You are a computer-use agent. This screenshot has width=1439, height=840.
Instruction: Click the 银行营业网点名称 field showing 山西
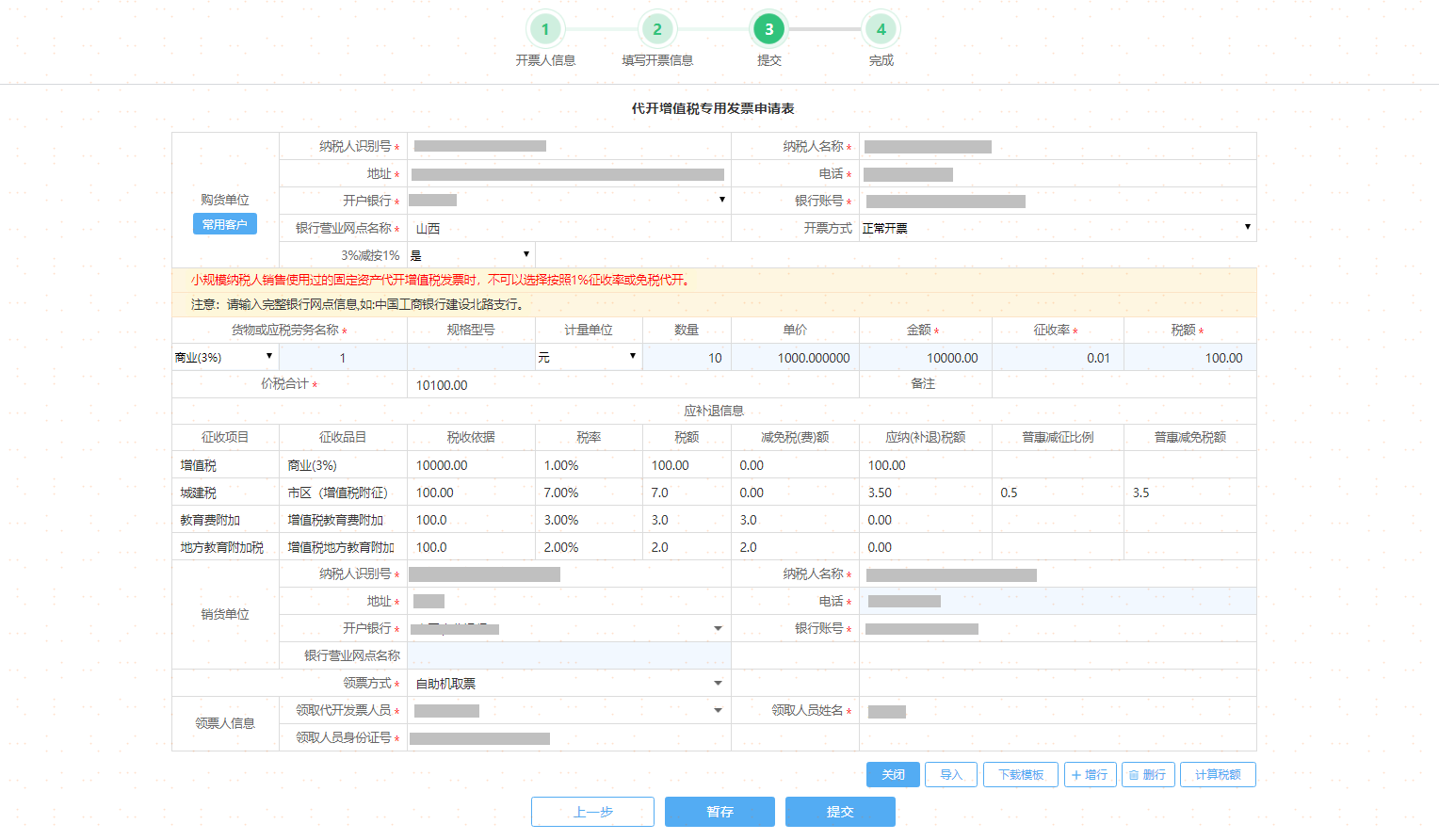coord(569,228)
